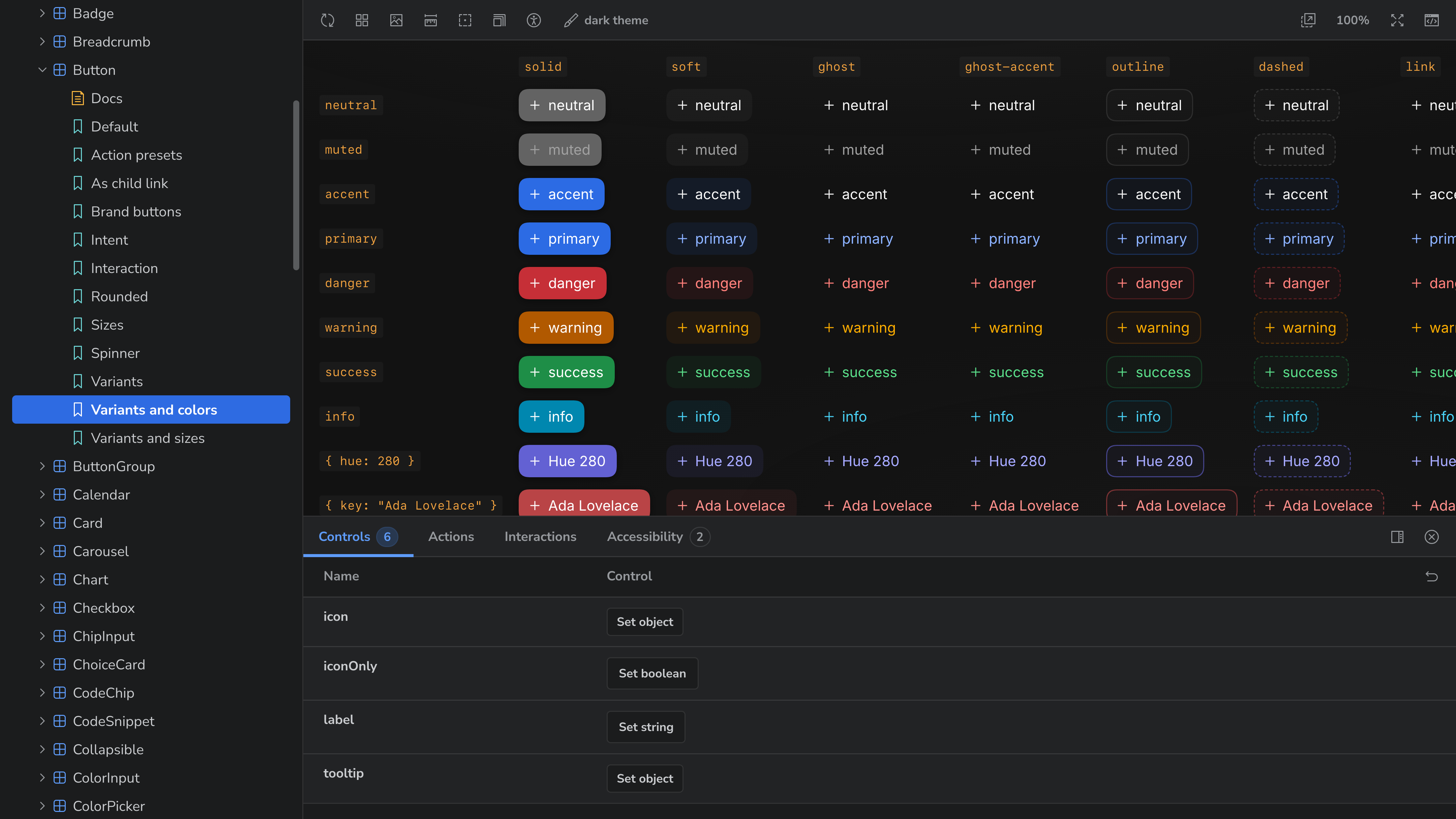The image size is (1456, 819).
Task: Switch to the Controls tab
Action: click(358, 537)
